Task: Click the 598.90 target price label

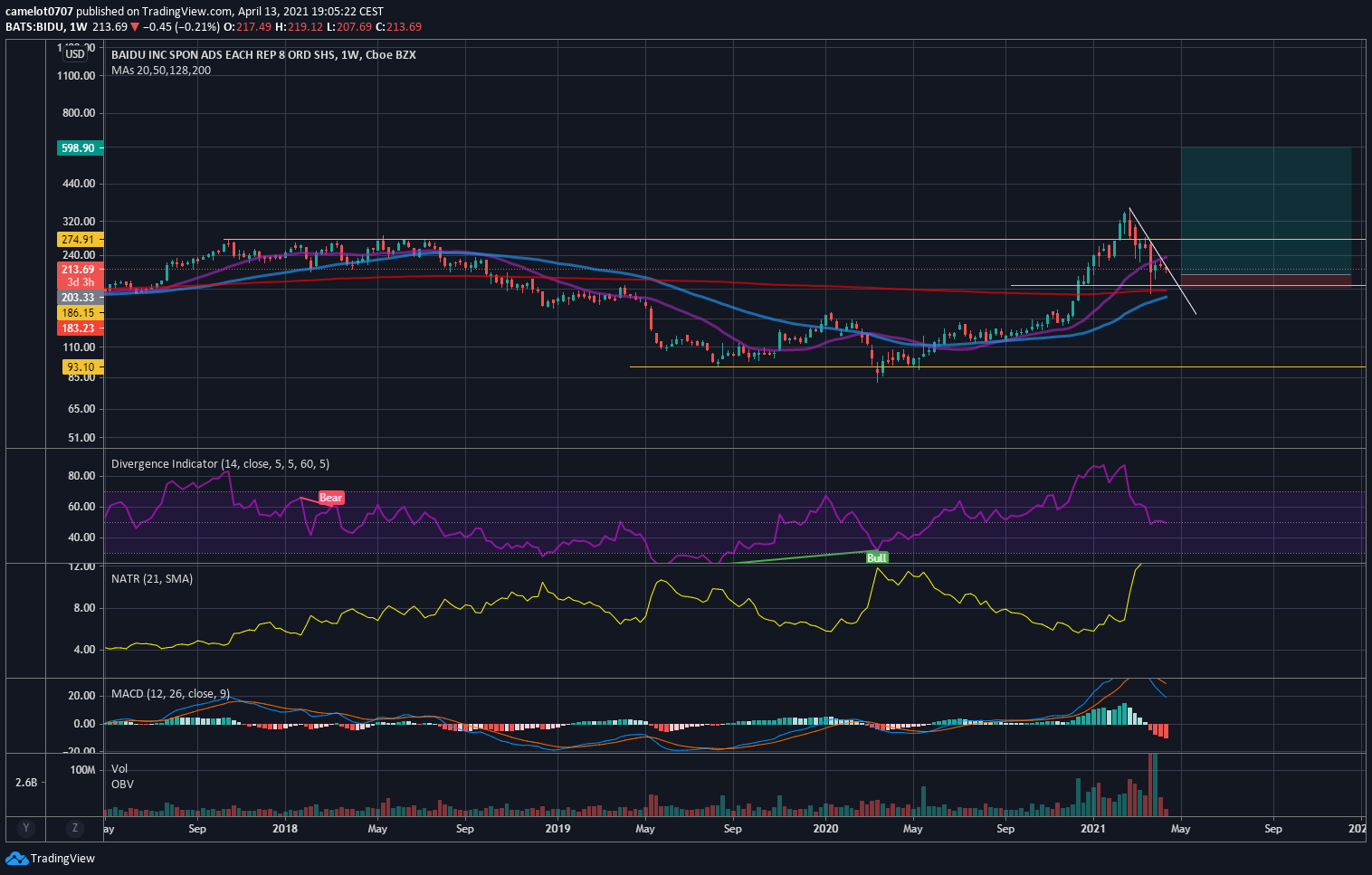Action: click(x=80, y=147)
